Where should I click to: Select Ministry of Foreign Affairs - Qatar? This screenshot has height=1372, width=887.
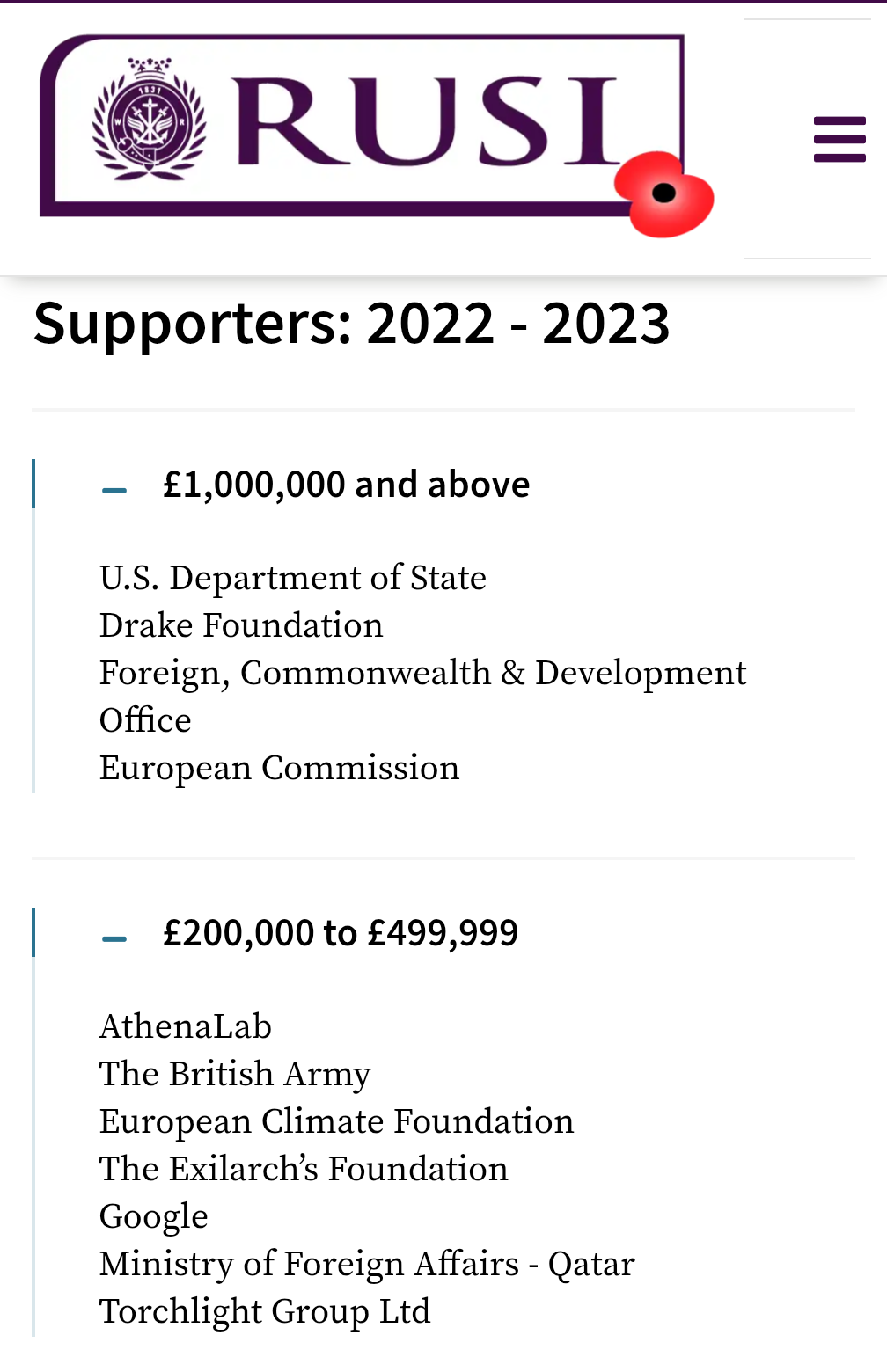(367, 1264)
